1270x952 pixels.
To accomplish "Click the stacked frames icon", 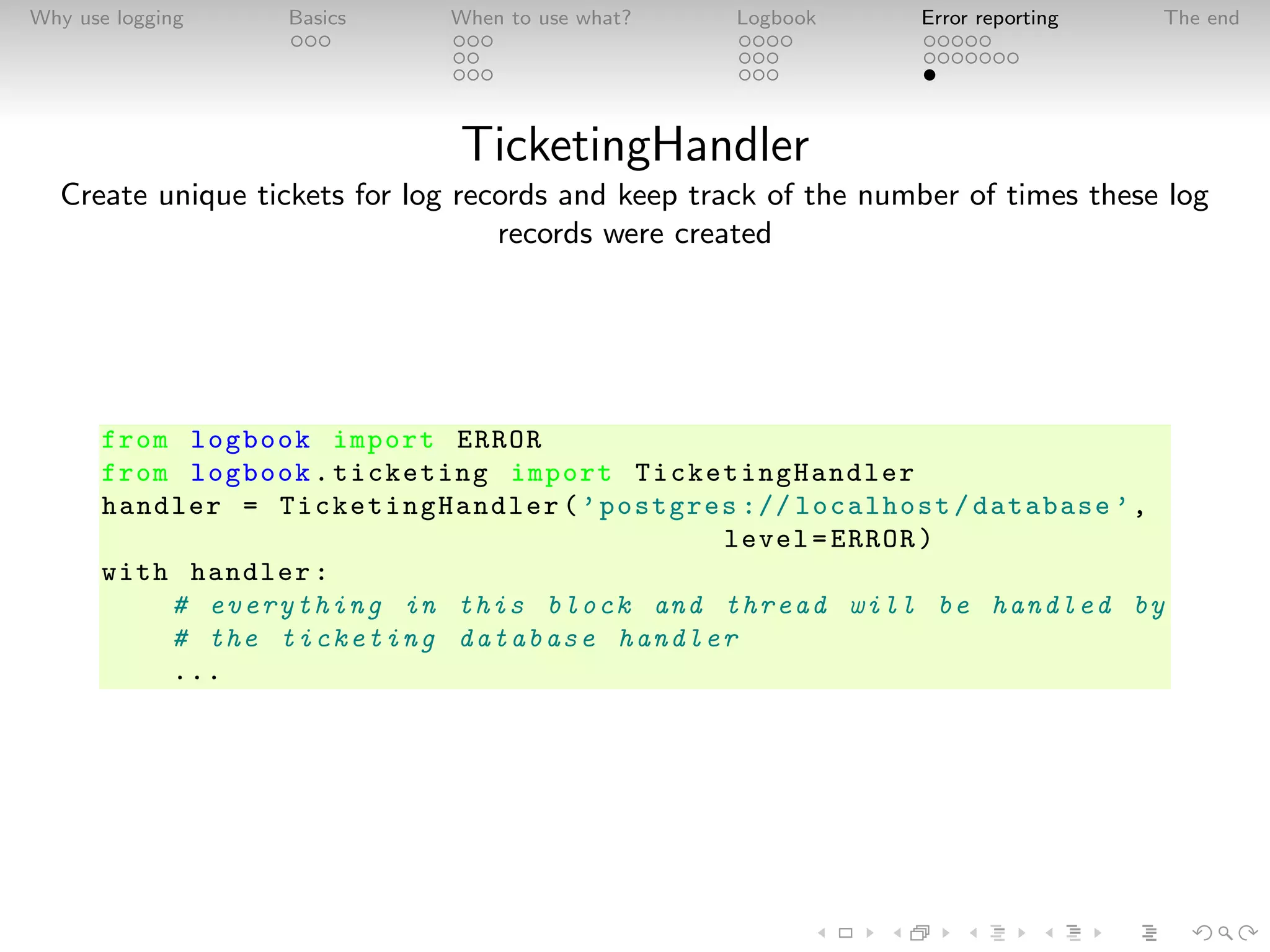I will coord(921,932).
